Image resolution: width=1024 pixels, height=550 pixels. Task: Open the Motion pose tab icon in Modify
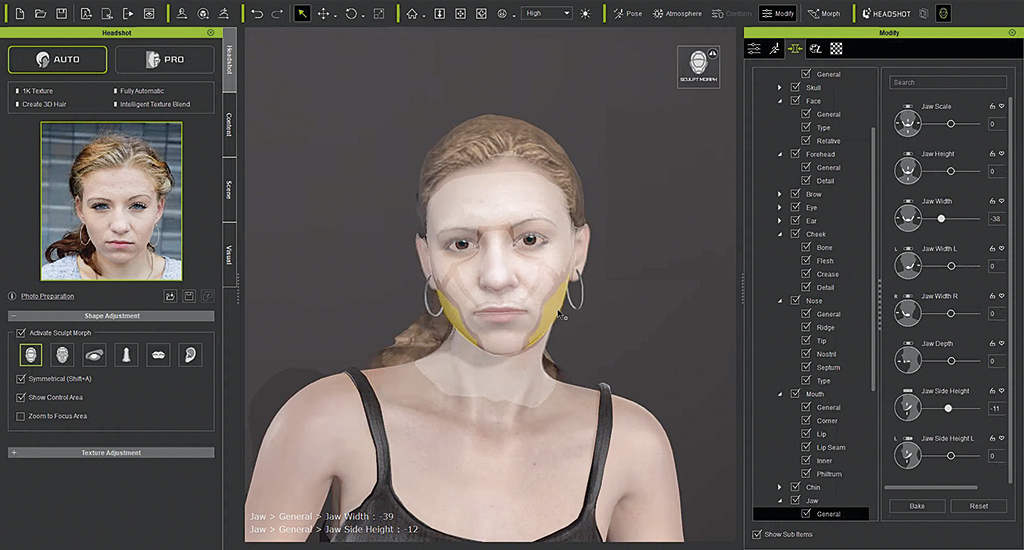pos(775,48)
